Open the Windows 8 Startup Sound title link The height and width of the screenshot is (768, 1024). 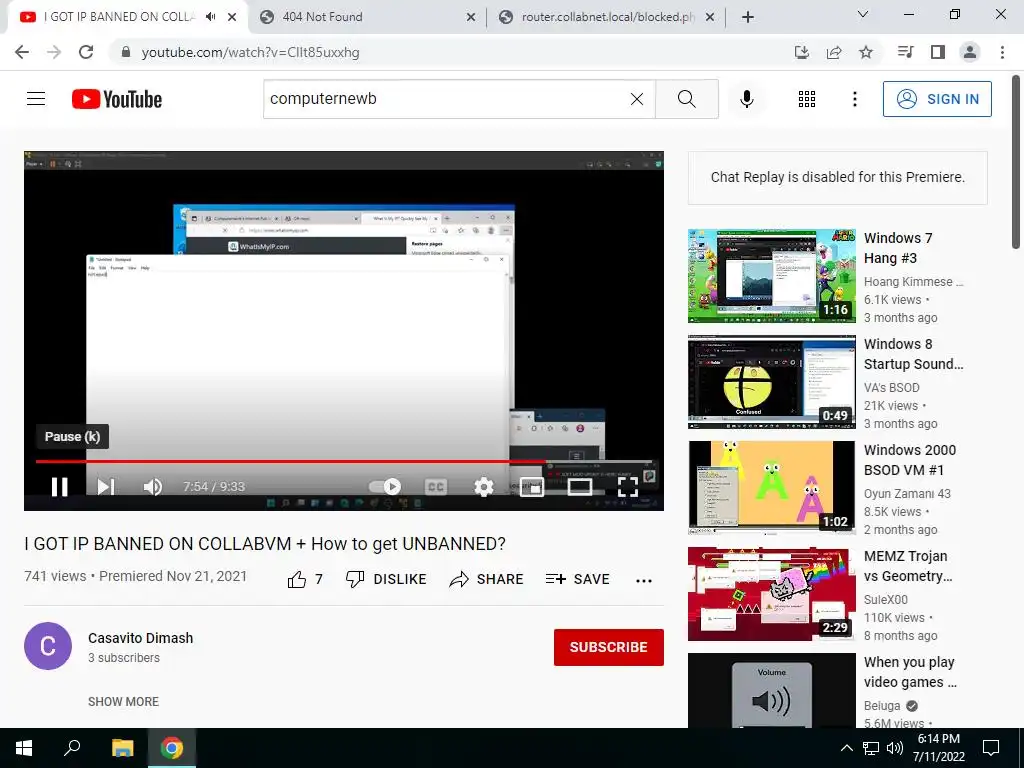(913, 354)
